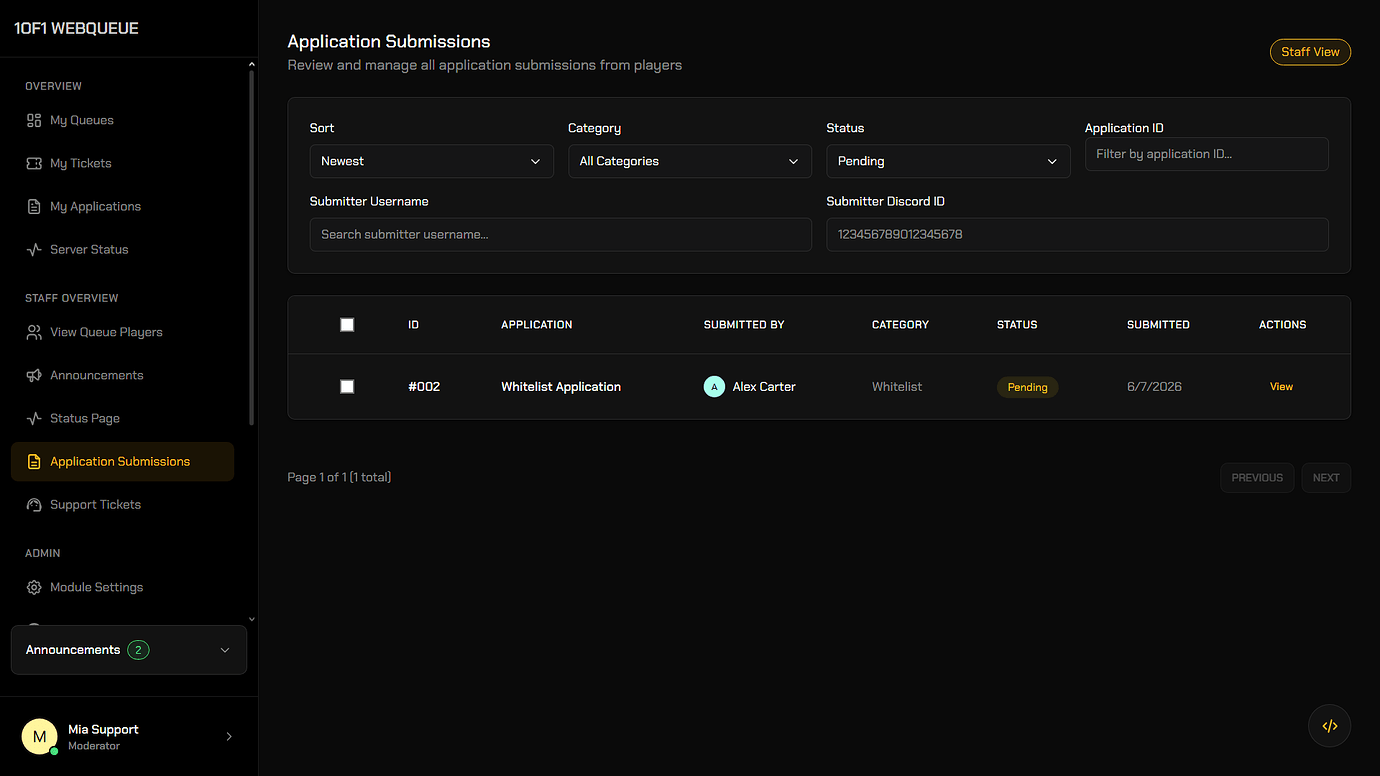Click the Module Settings gear icon
The image size is (1380, 776).
pyautogui.click(x=34, y=587)
